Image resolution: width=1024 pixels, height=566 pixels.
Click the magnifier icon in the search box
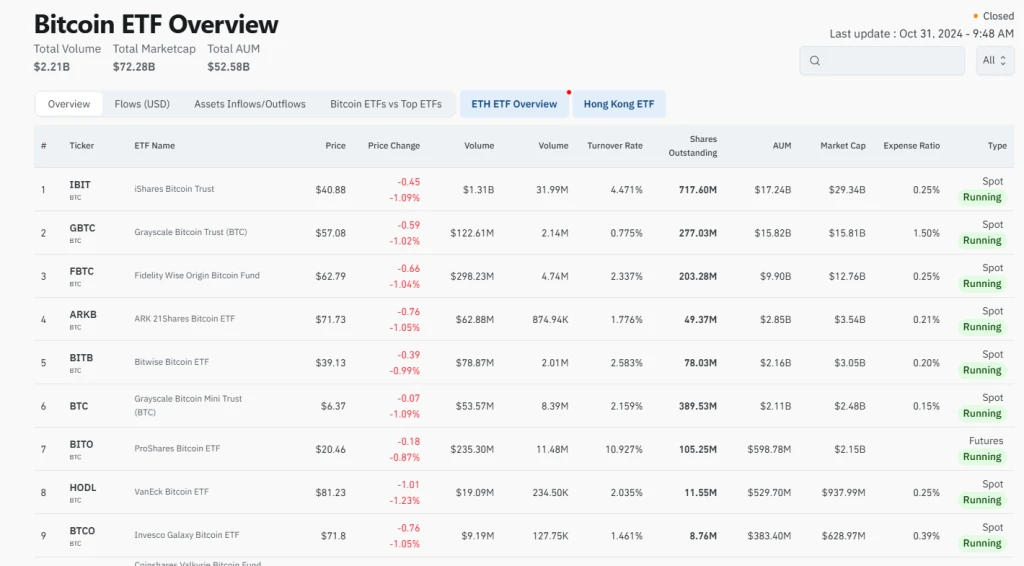pyautogui.click(x=815, y=61)
